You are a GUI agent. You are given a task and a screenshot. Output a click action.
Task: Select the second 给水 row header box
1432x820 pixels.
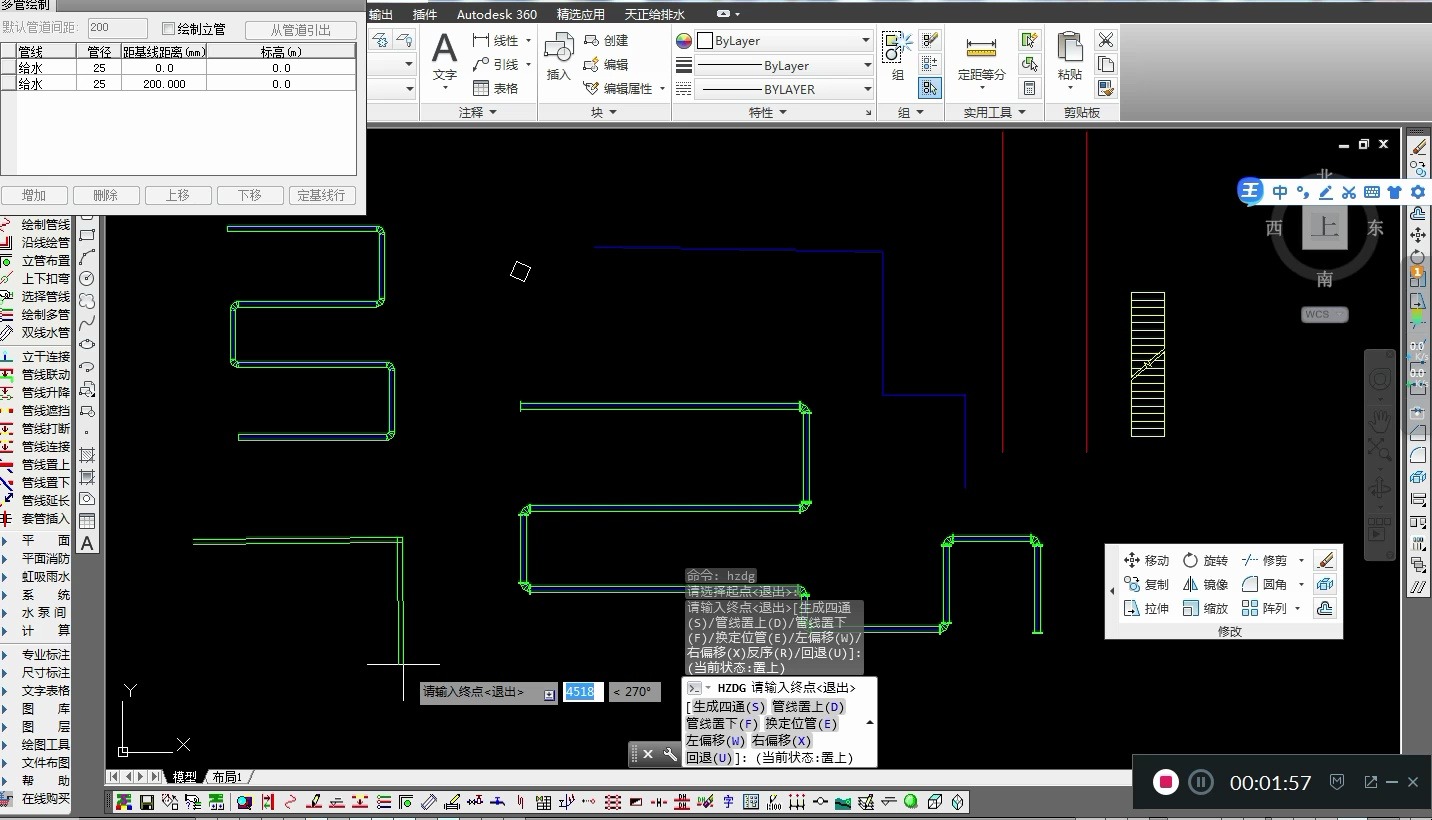click(8, 84)
